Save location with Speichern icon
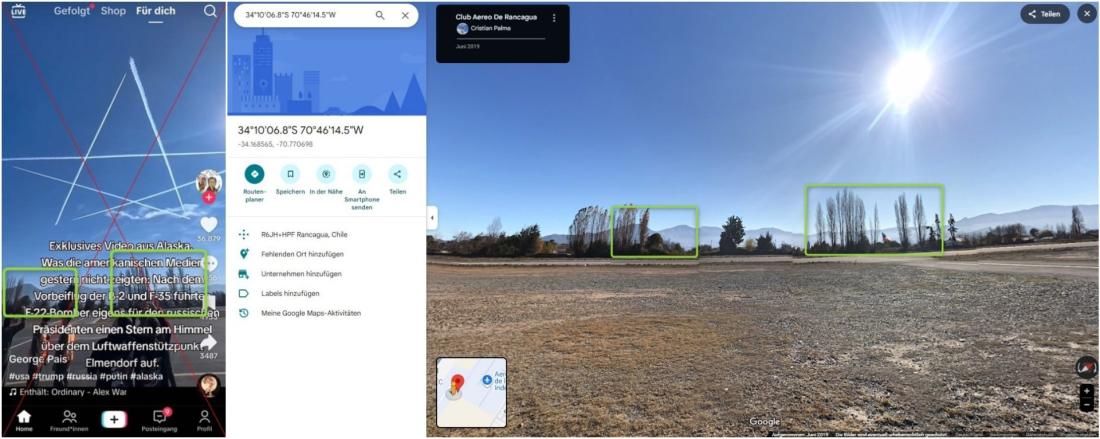The width and height of the screenshot is (1100, 439). 290,174
